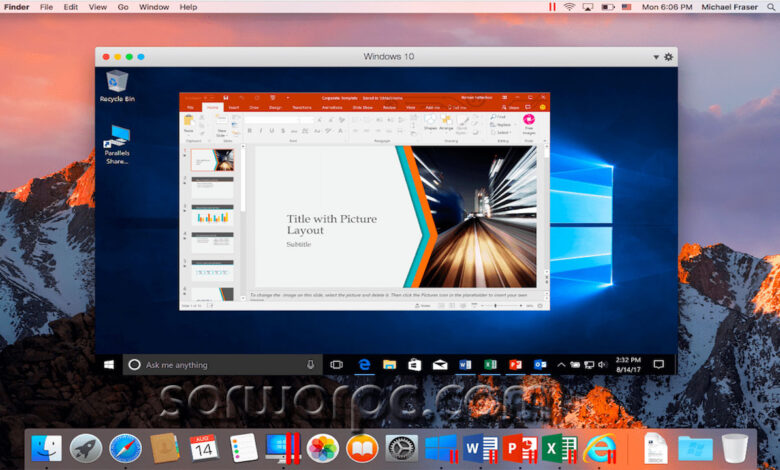780x470 pixels.
Task: Click the volume icon in Windows tray
Action: (x=602, y=365)
